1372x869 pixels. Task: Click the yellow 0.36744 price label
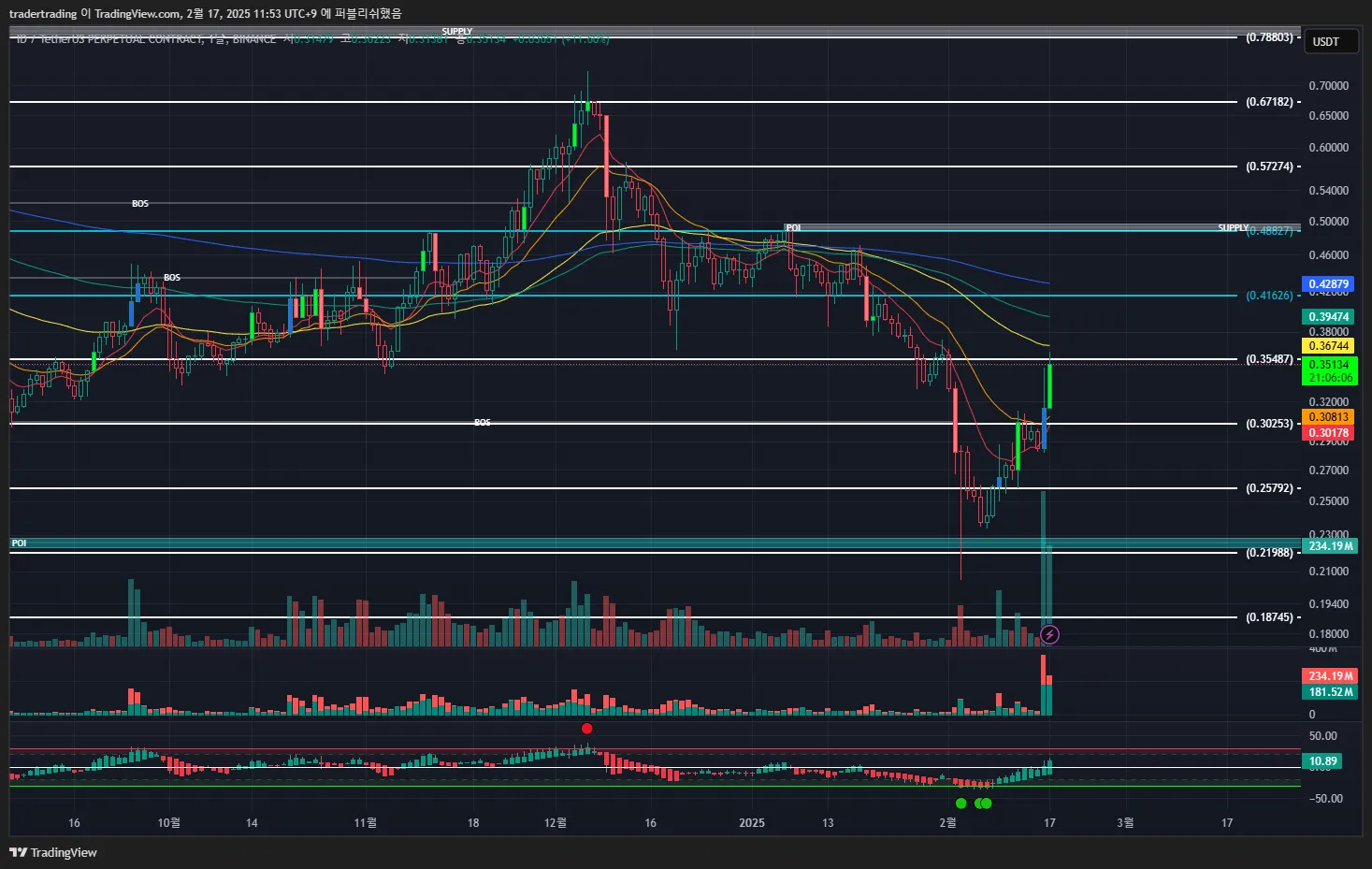[1328, 346]
